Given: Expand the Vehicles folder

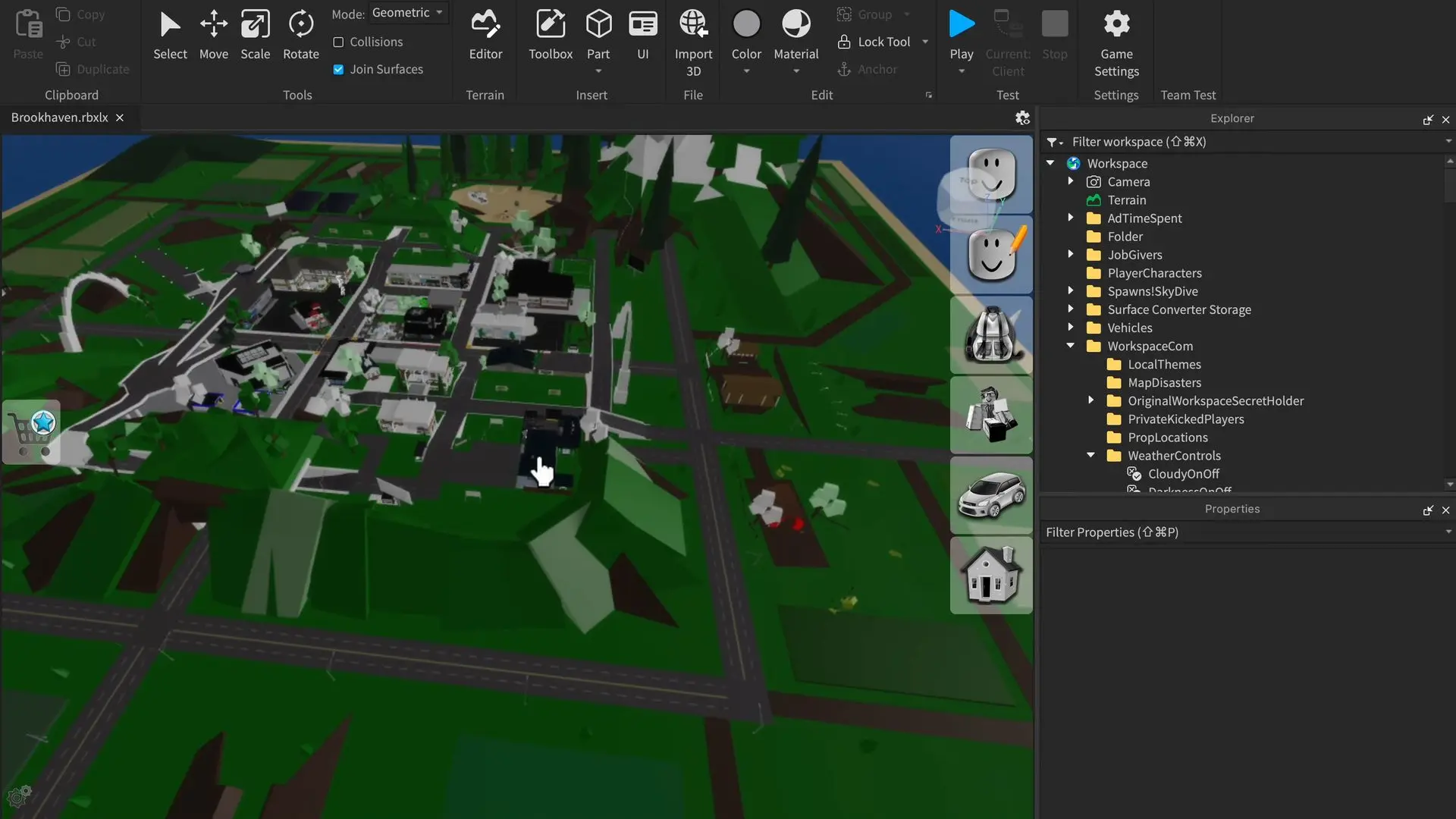Looking at the screenshot, I should [x=1071, y=327].
